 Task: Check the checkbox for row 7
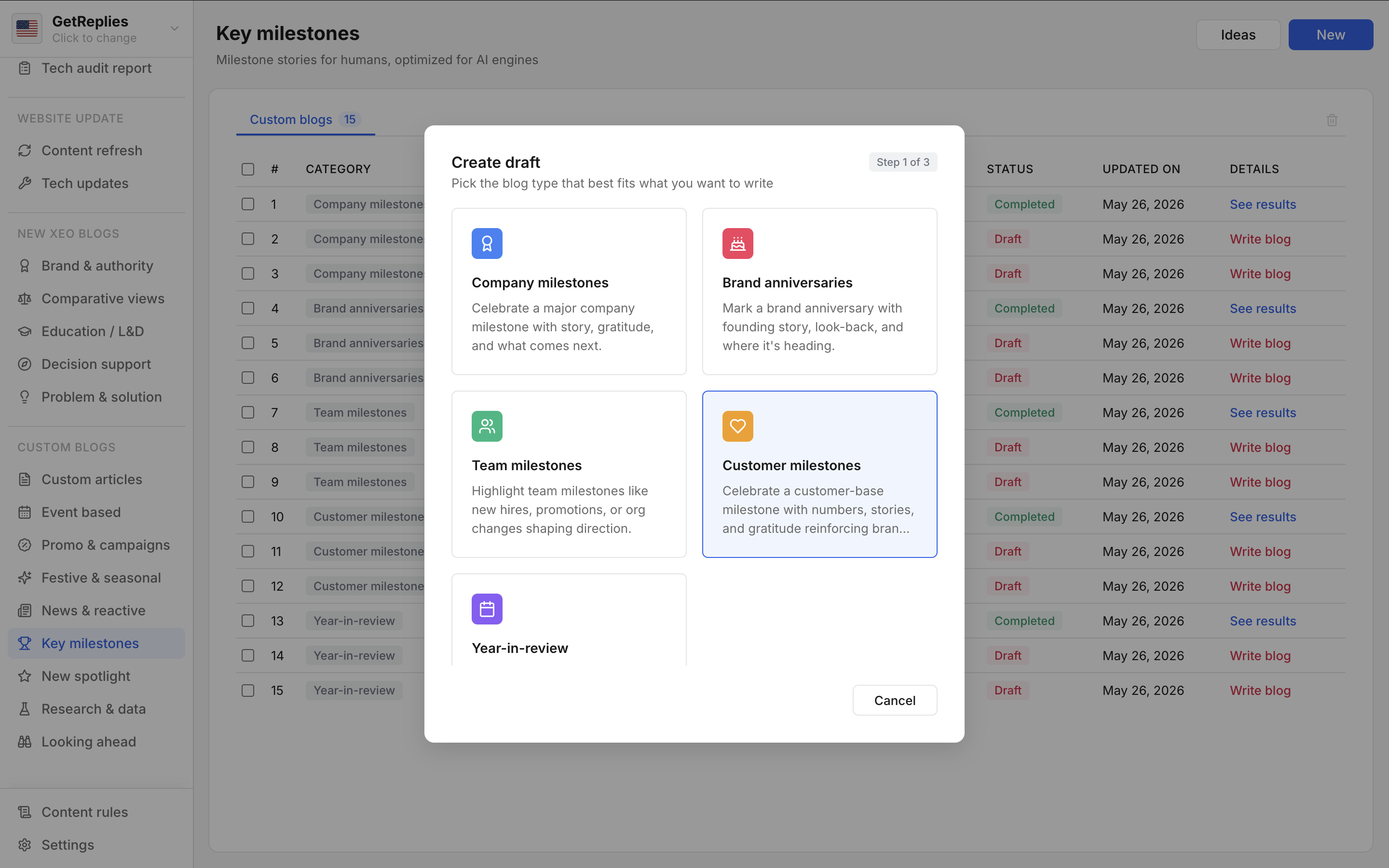click(248, 412)
